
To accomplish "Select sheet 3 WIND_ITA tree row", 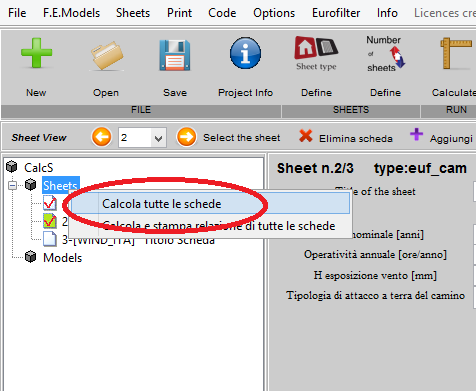I will [138, 240].
